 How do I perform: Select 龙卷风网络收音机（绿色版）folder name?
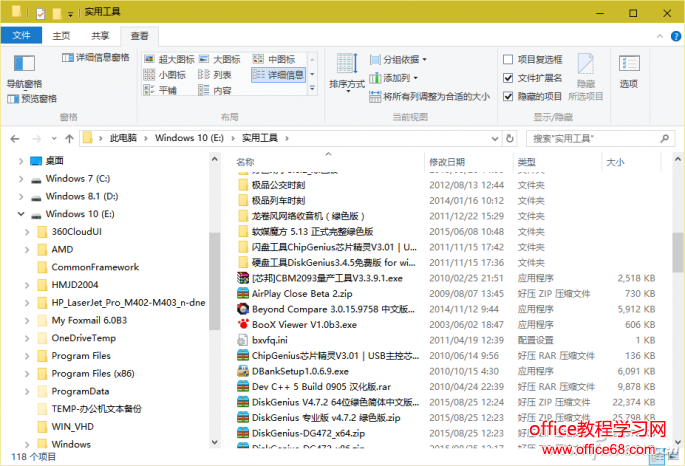(308, 216)
